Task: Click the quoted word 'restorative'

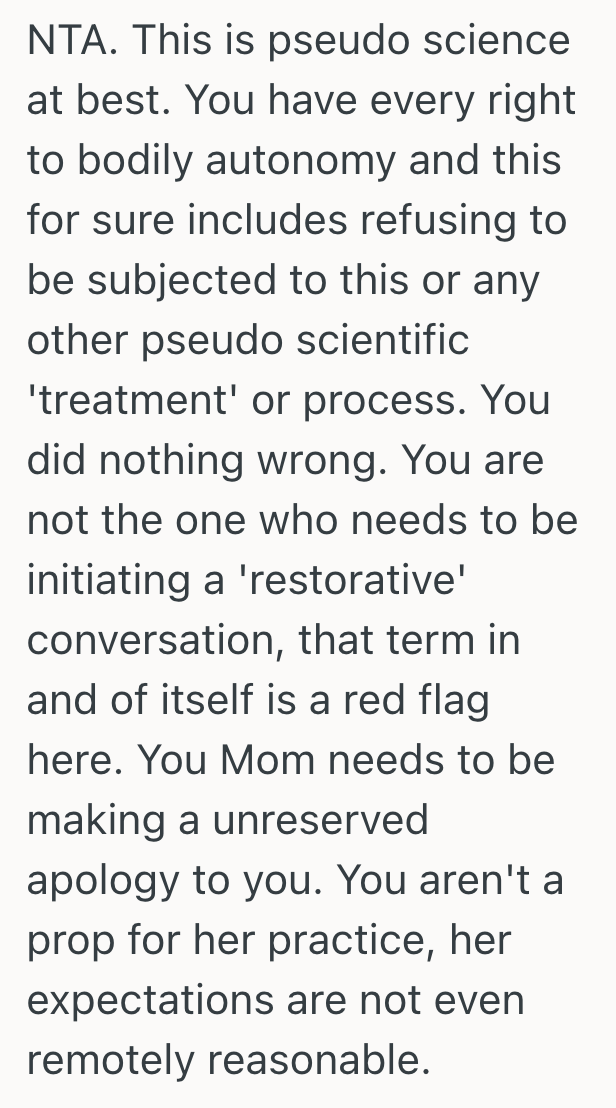Action: point(344,580)
